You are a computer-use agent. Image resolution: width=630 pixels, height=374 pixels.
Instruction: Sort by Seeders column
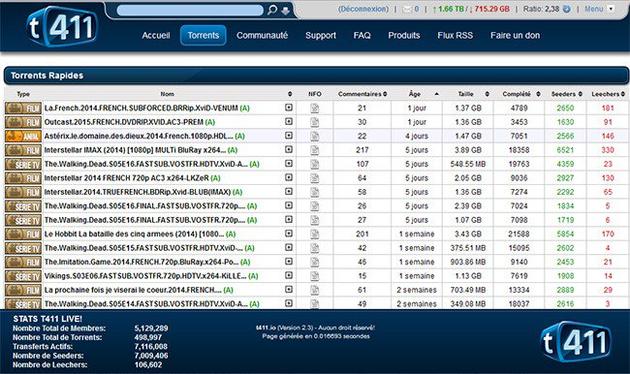point(567,94)
